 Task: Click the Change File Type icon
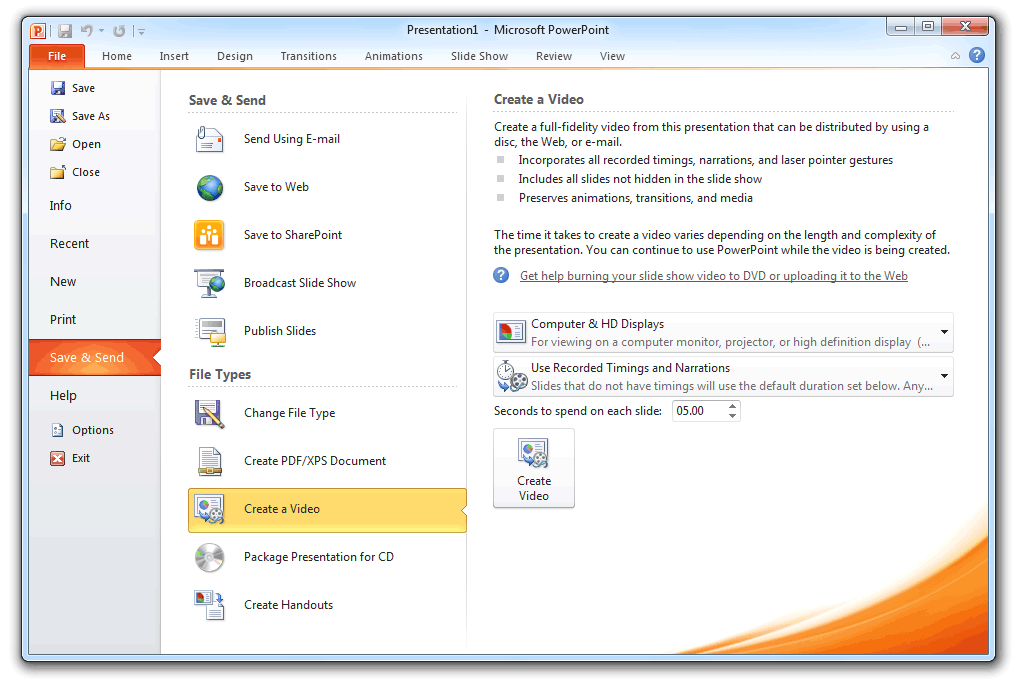pos(209,413)
